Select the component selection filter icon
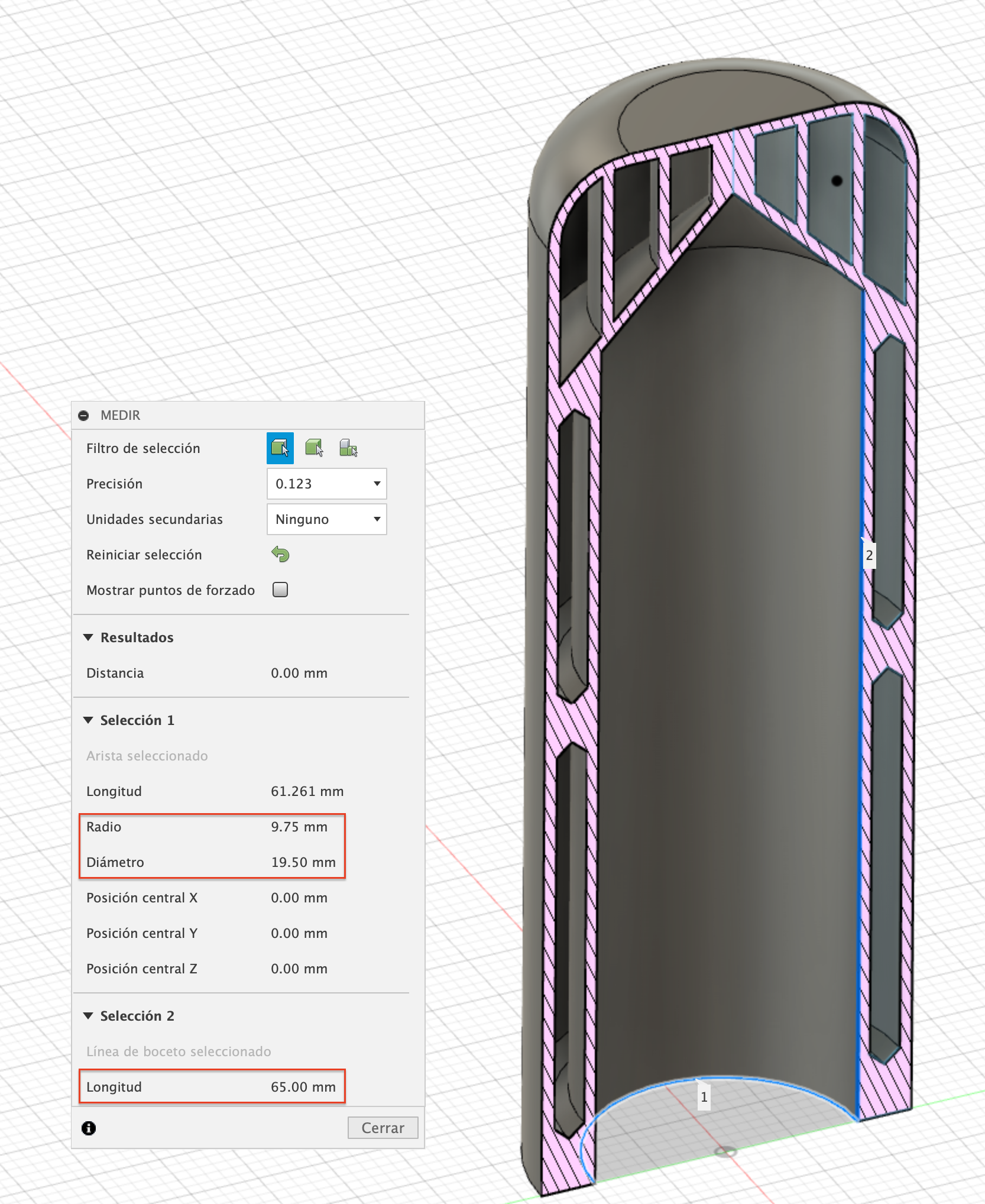 tap(348, 448)
